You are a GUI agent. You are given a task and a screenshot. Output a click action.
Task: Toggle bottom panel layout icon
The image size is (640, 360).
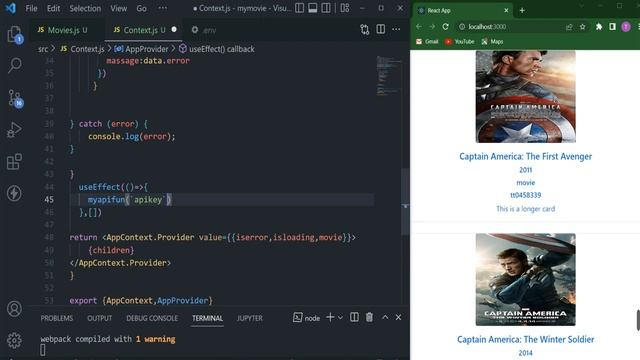click(x=313, y=8)
